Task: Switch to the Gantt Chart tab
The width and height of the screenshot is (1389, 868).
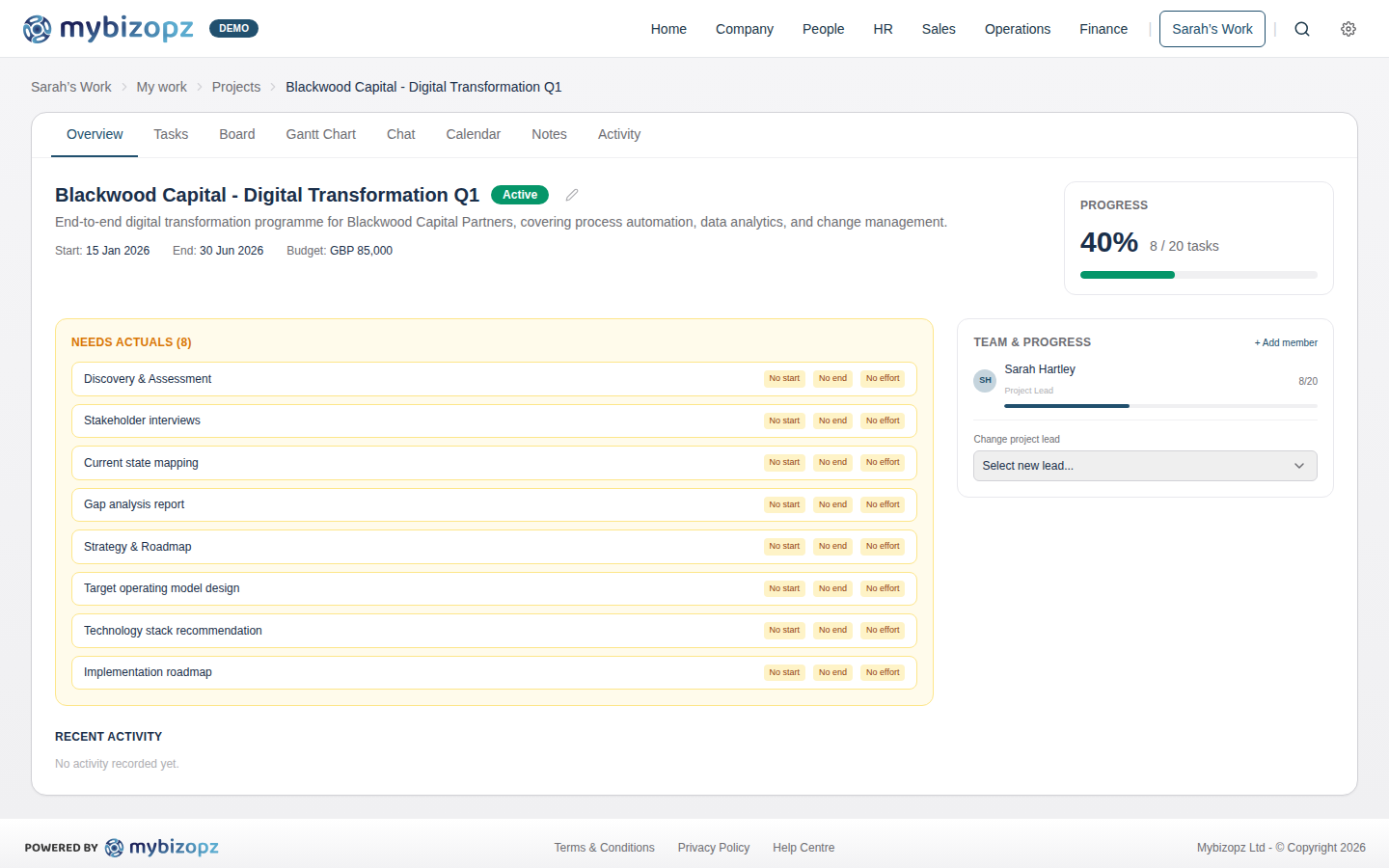Action: 320,134
